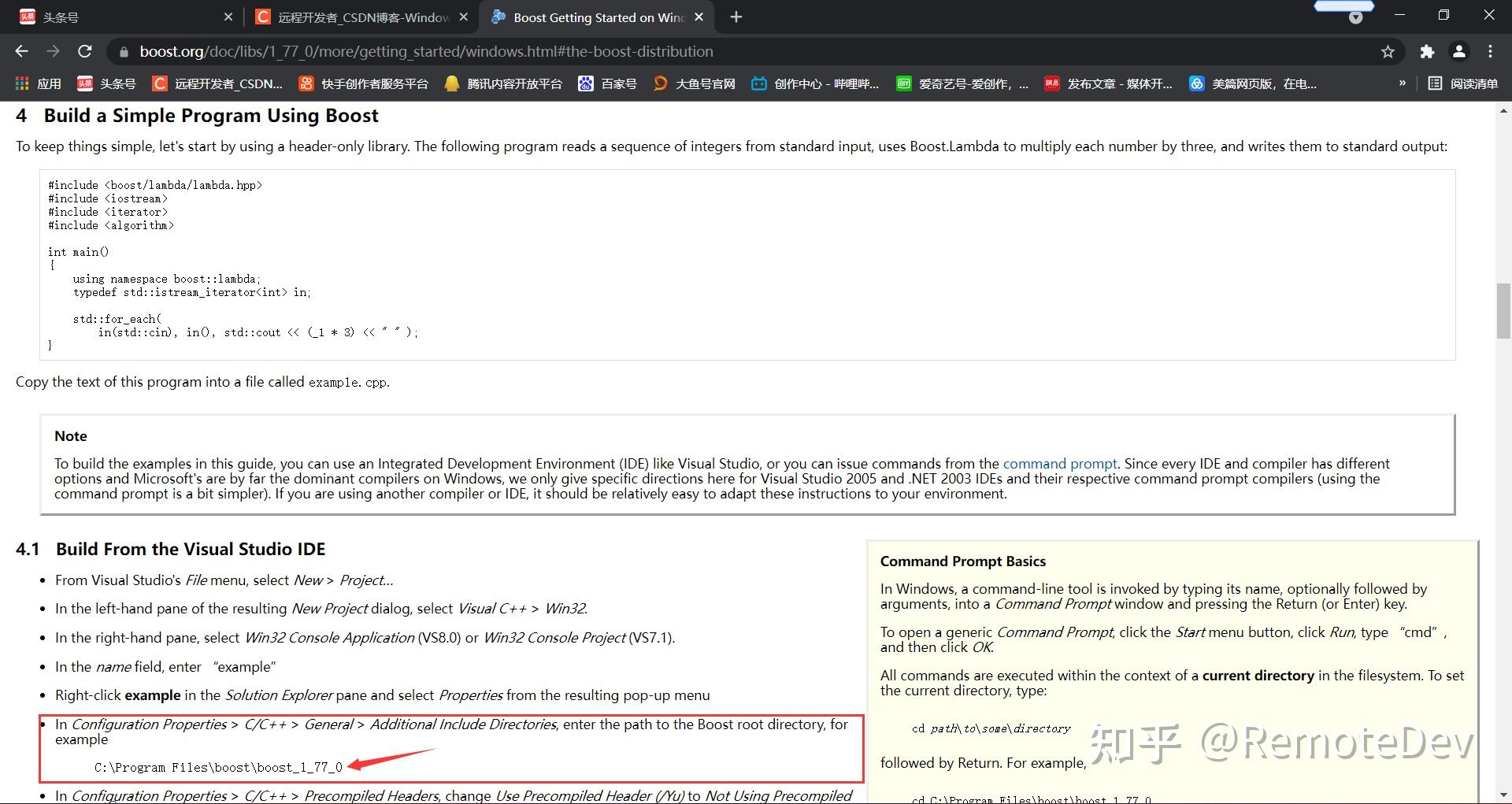Viewport: 1512px width, 804px height.
Task: Reload the current Boost page
Action: [85, 51]
